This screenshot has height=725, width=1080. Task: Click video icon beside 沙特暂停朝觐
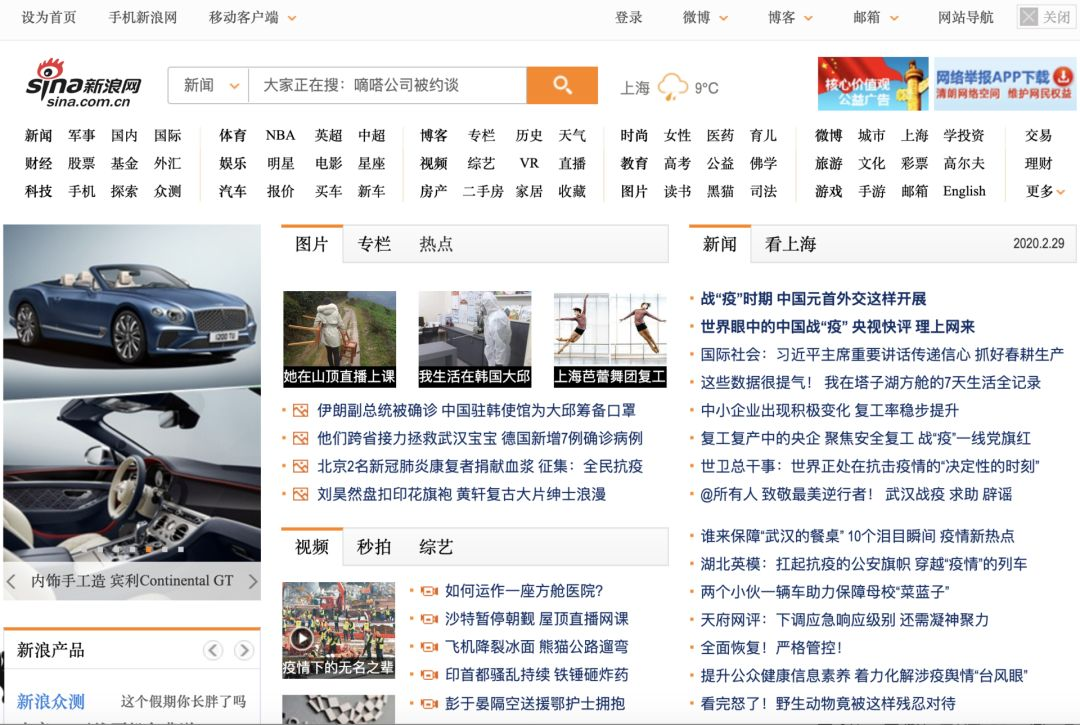click(x=429, y=619)
